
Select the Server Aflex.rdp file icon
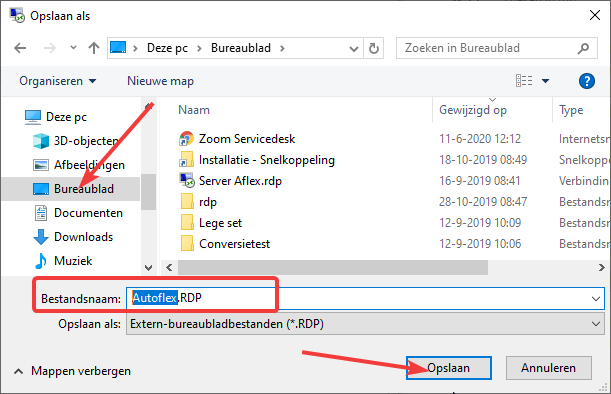187,180
